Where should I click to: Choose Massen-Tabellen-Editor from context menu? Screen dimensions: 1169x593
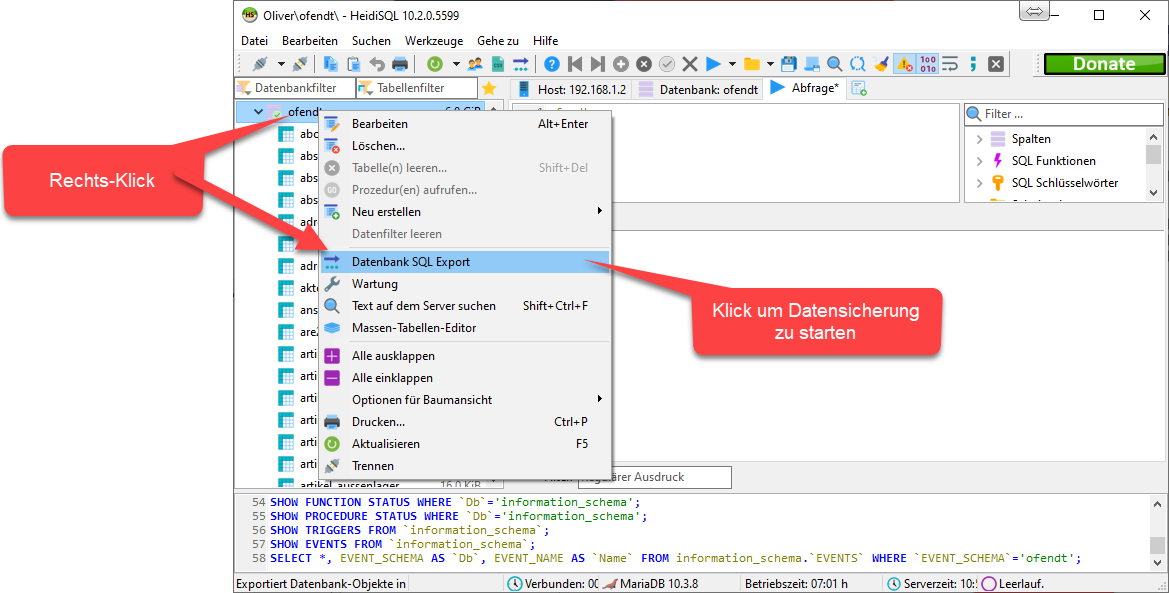(465, 328)
